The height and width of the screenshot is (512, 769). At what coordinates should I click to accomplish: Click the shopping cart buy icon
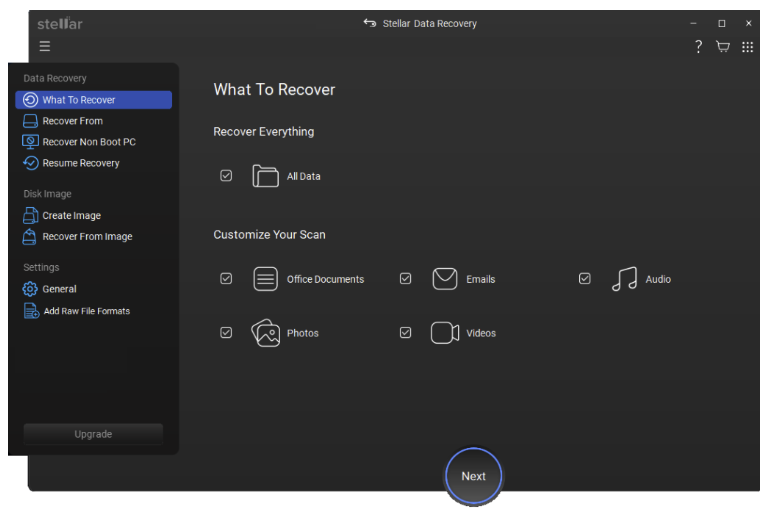click(x=723, y=47)
